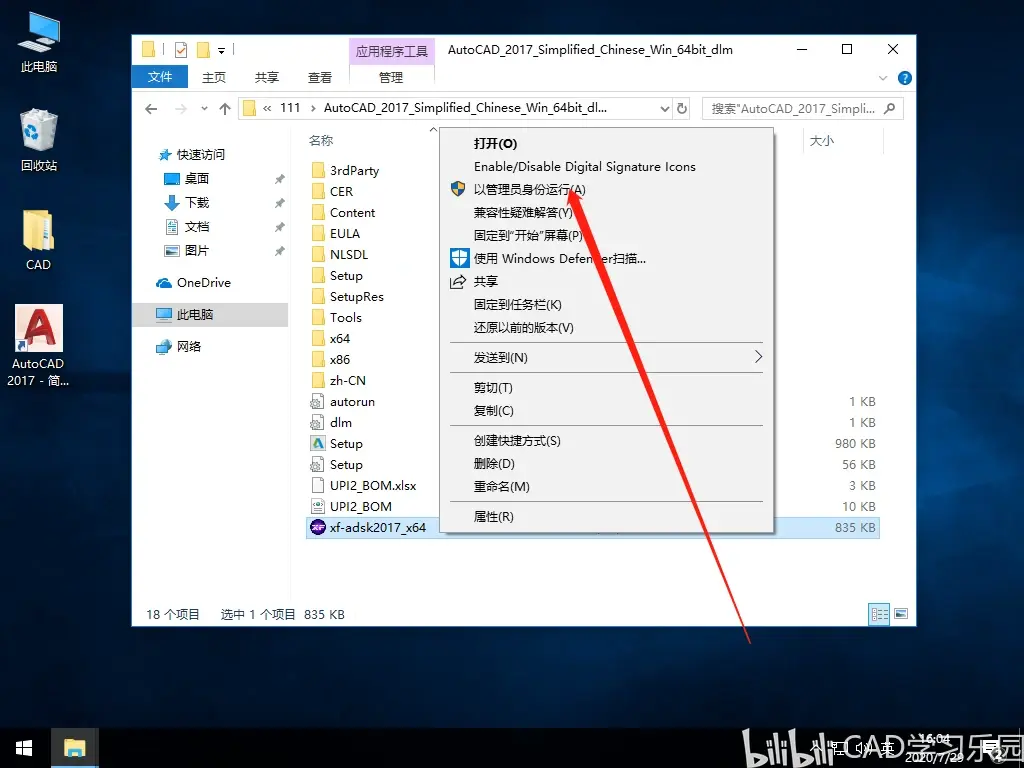Click the 大小 column header

point(822,140)
